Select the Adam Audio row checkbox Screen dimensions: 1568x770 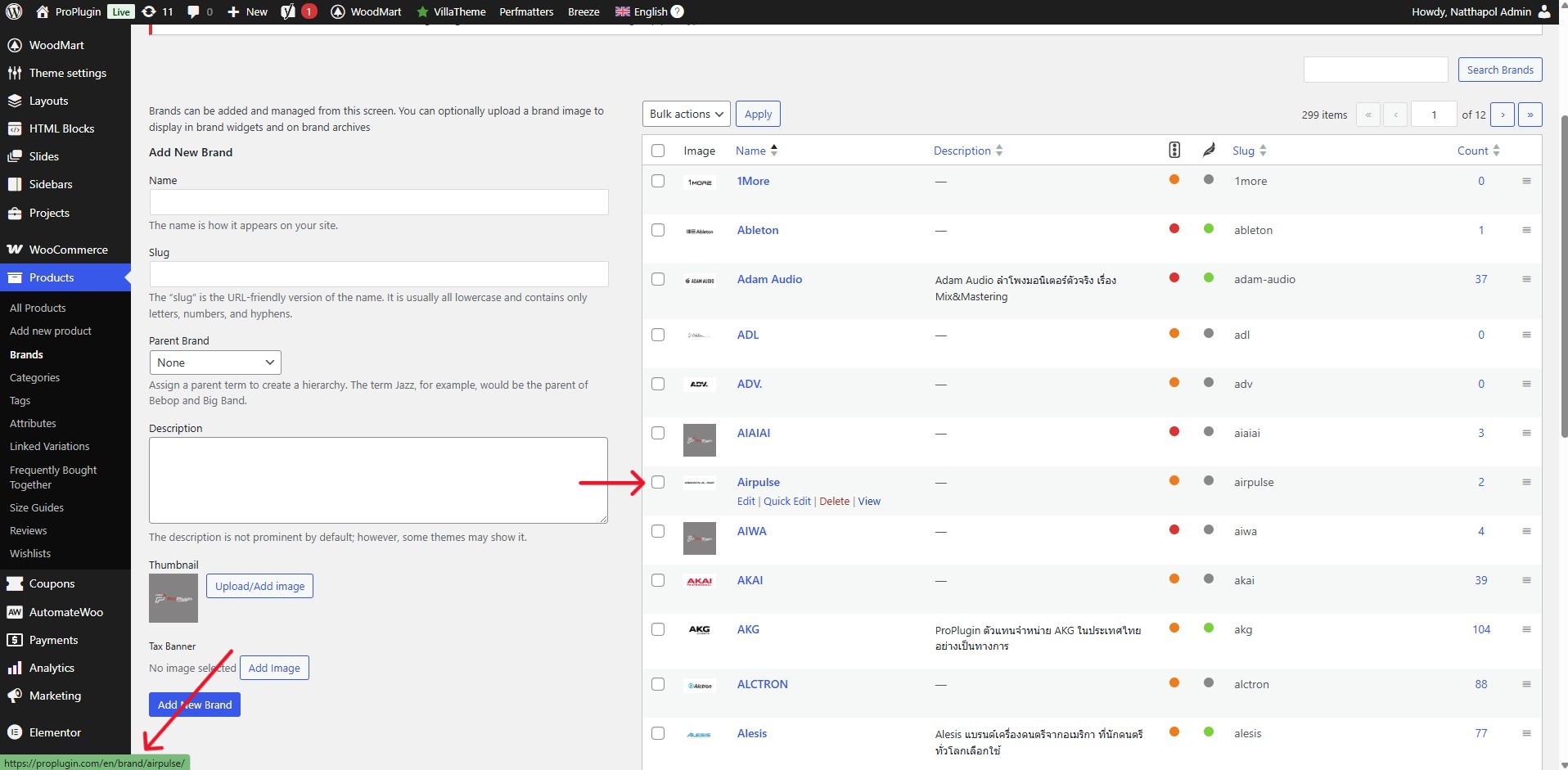658,279
